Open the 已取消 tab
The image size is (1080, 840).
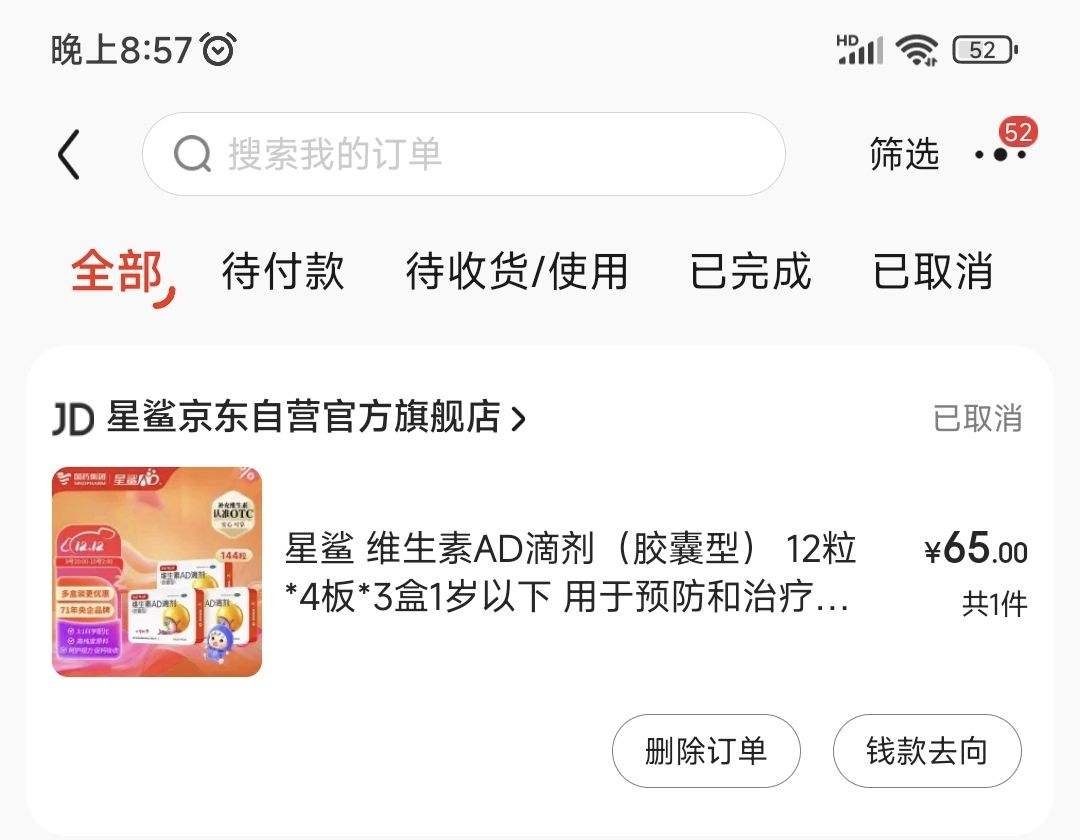click(x=933, y=271)
